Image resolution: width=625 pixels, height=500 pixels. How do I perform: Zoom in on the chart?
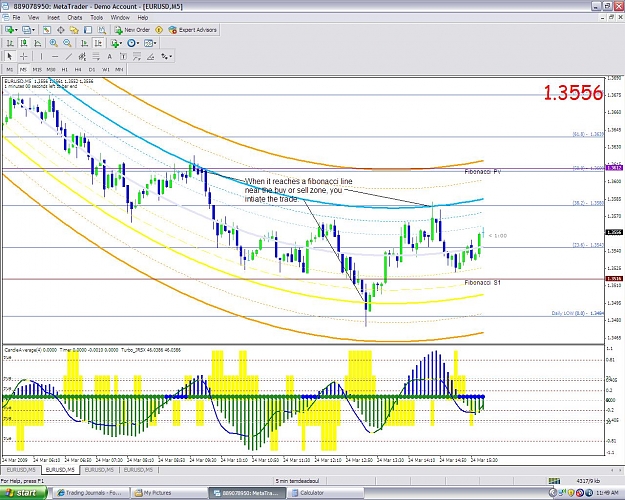53,43
